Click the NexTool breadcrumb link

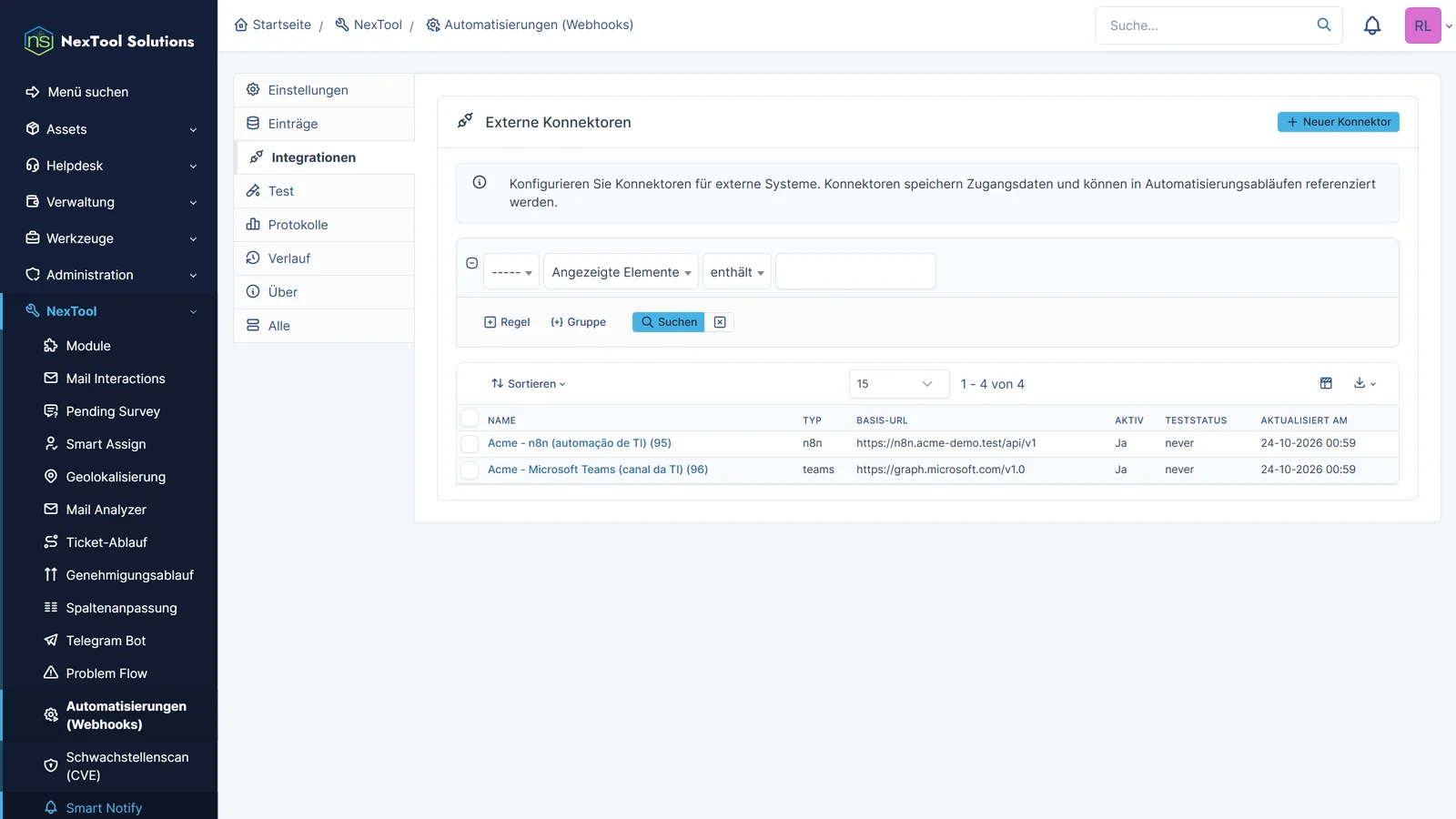pyautogui.click(x=369, y=25)
